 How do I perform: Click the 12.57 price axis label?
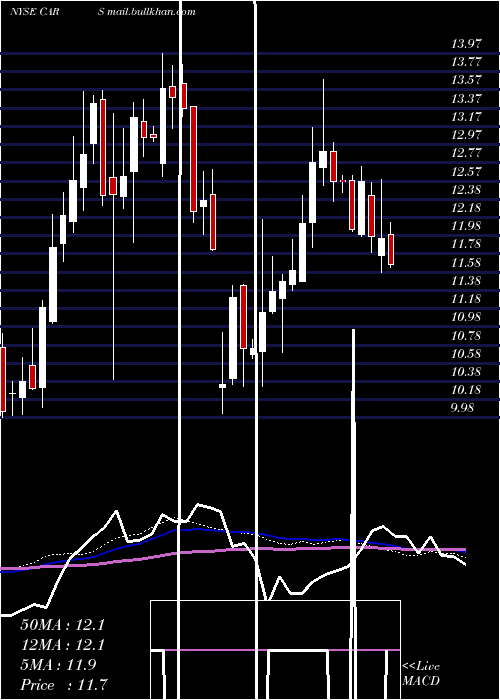[466, 171]
